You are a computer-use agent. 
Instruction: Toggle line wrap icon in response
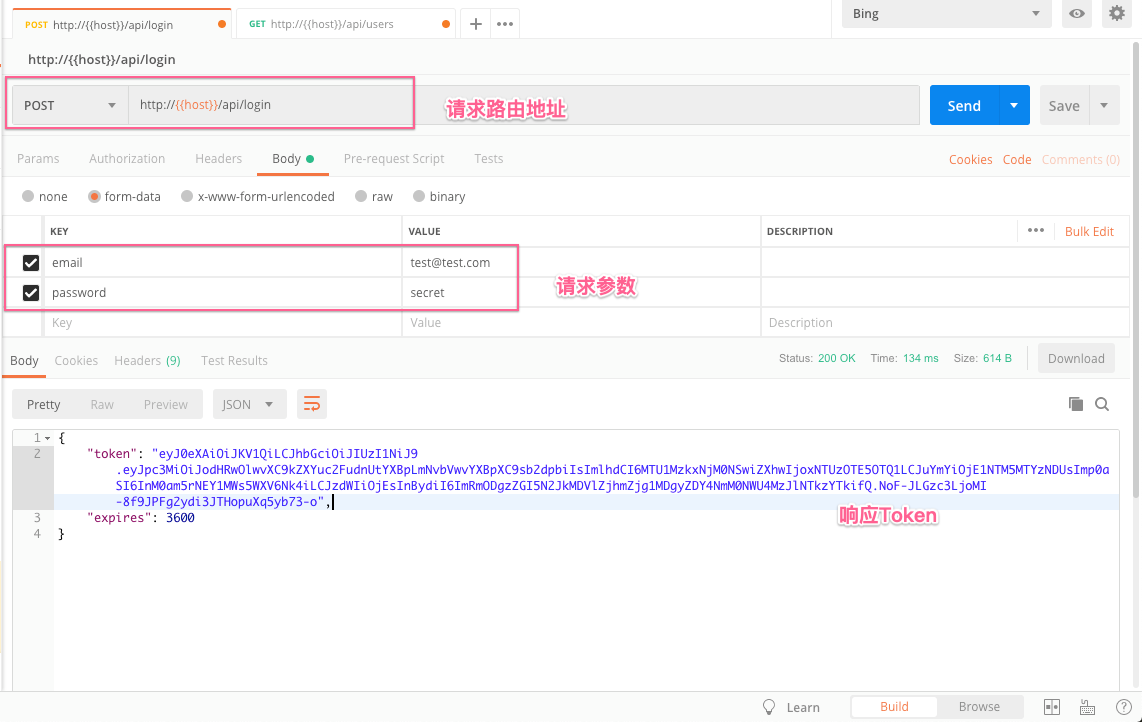(x=312, y=404)
